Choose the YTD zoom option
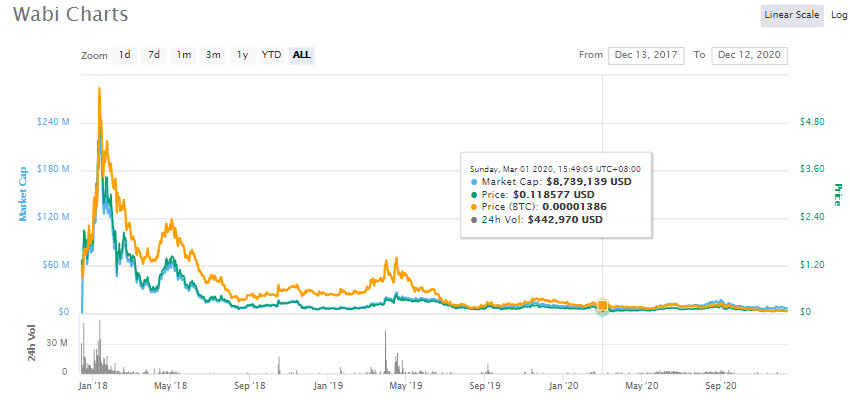Image resolution: width=850 pixels, height=400 pixels. [x=272, y=55]
